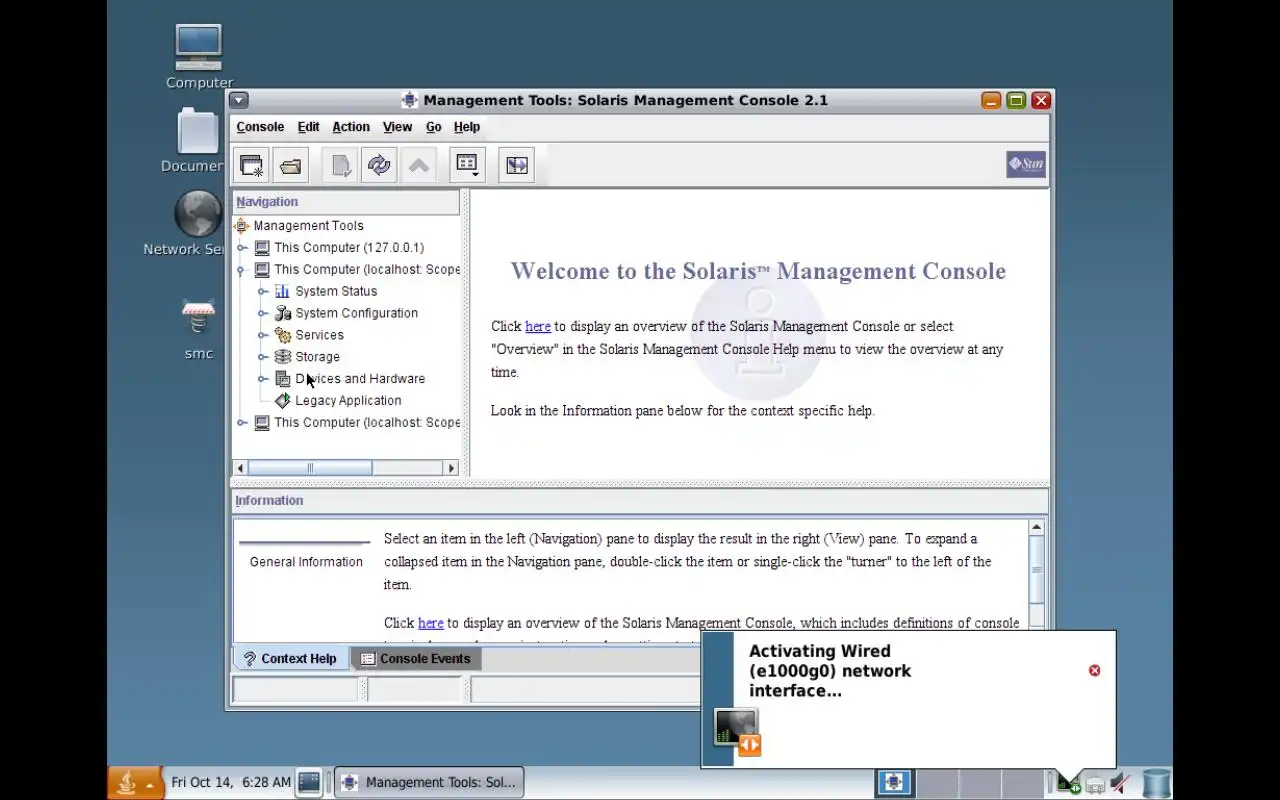Select the This Computer (127.0.0.1) label

click(349, 248)
